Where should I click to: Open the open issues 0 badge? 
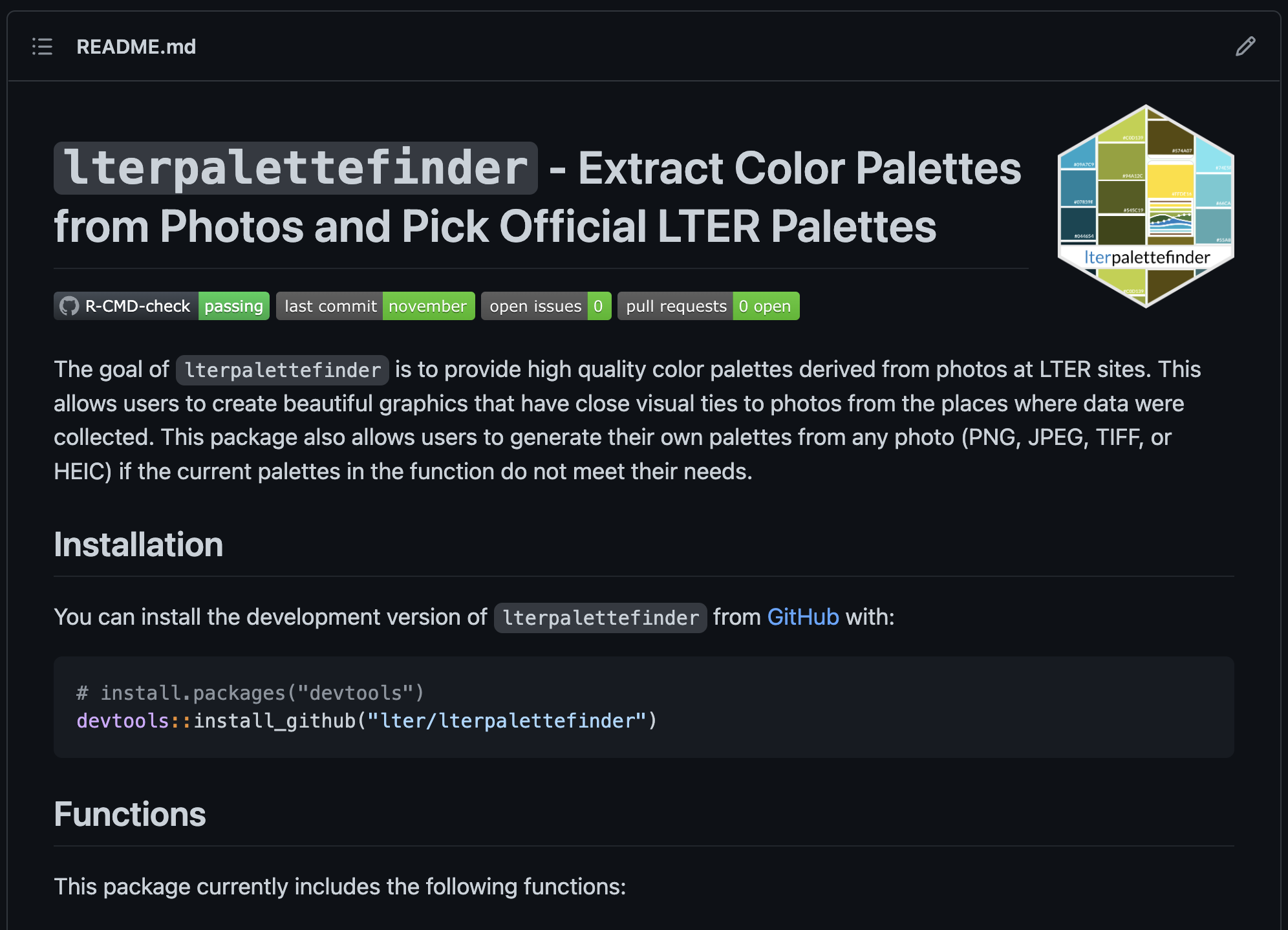click(546, 306)
